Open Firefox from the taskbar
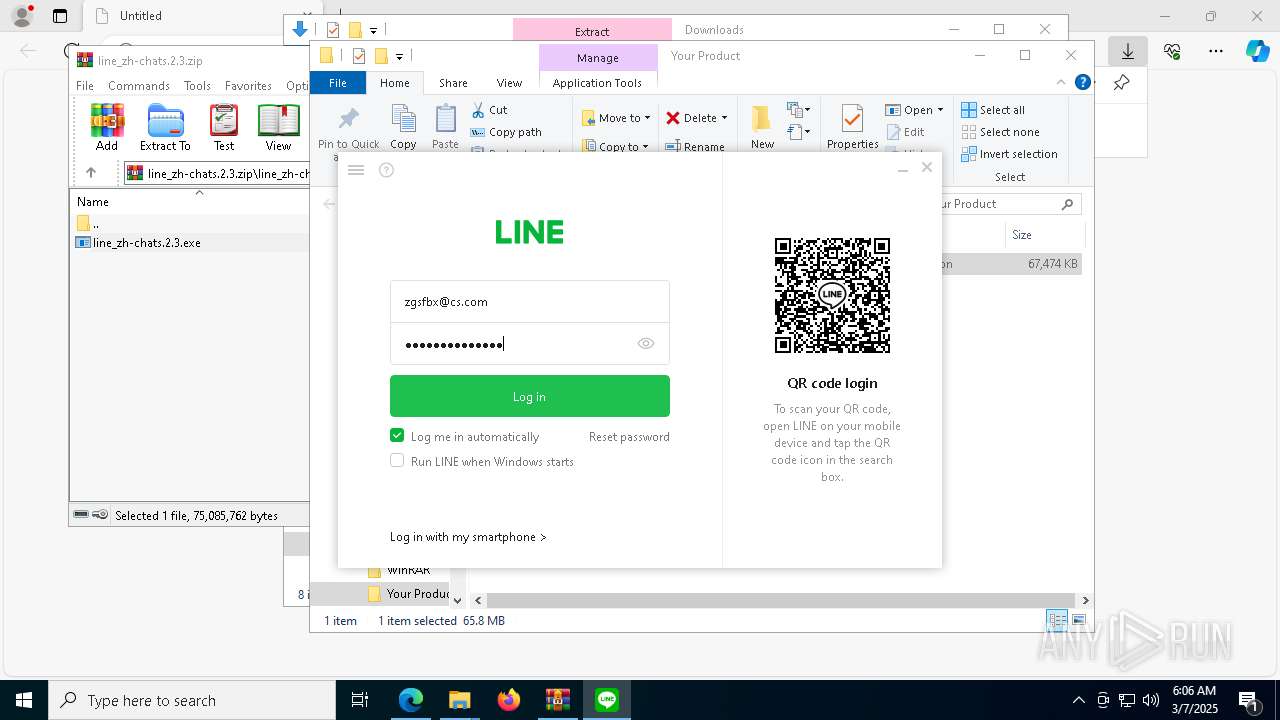The width and height of the screenshot is (1280, 720). (509, 700)
